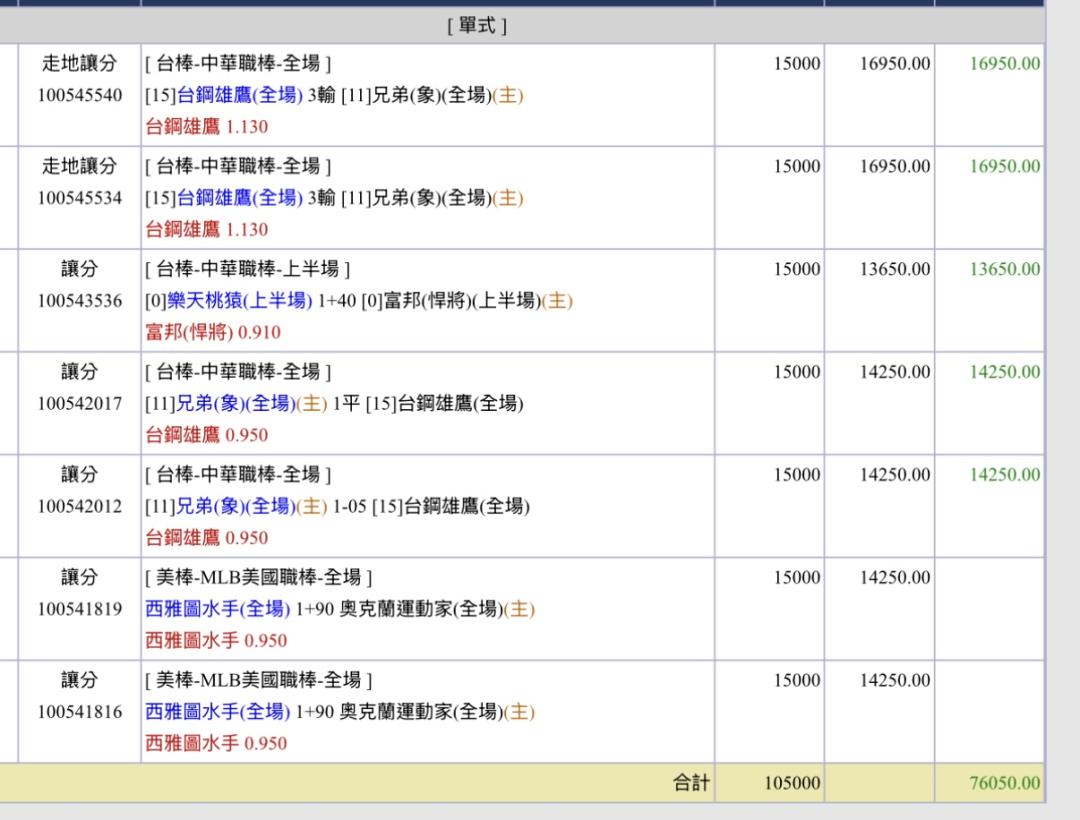
Task: Click the "1-05" handicap in order 100542012
Action: pyautogui.click(x=349, y=507)
